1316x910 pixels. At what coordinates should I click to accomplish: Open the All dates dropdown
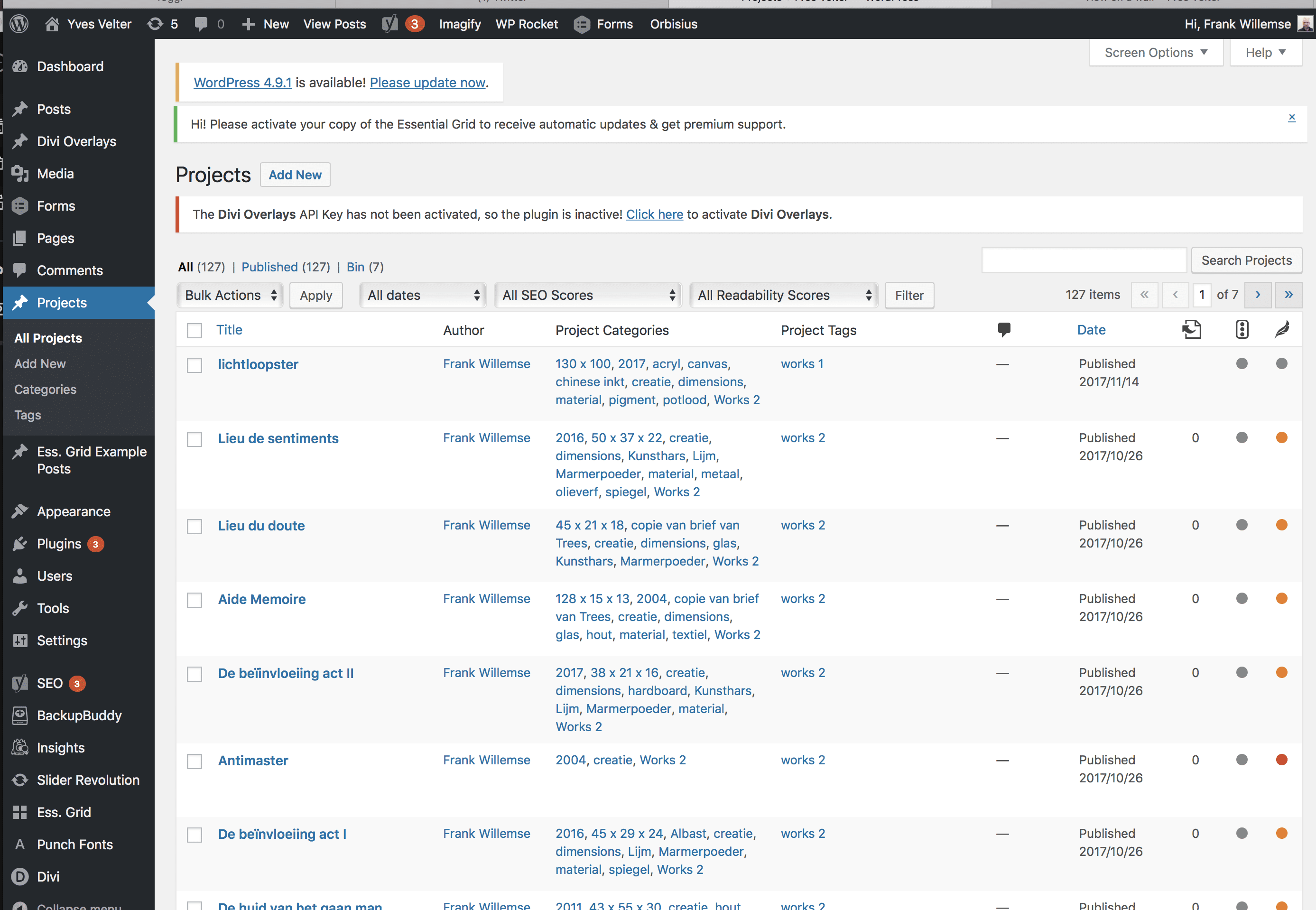pyautogui.click(x=423, y=295)
